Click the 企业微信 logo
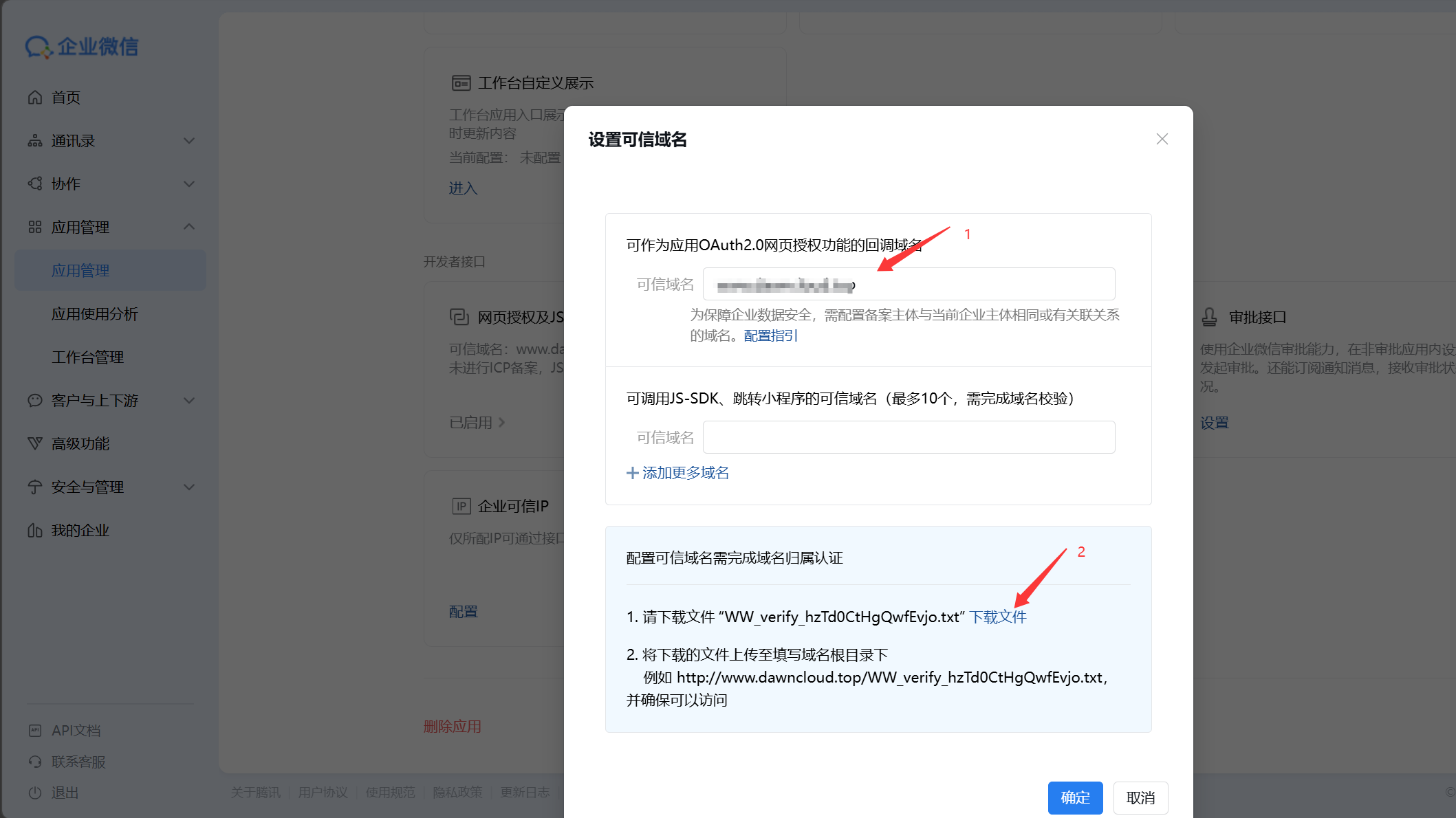This screenshot has width=1456, height=818. pyautogui.click(x=82, y=47)
